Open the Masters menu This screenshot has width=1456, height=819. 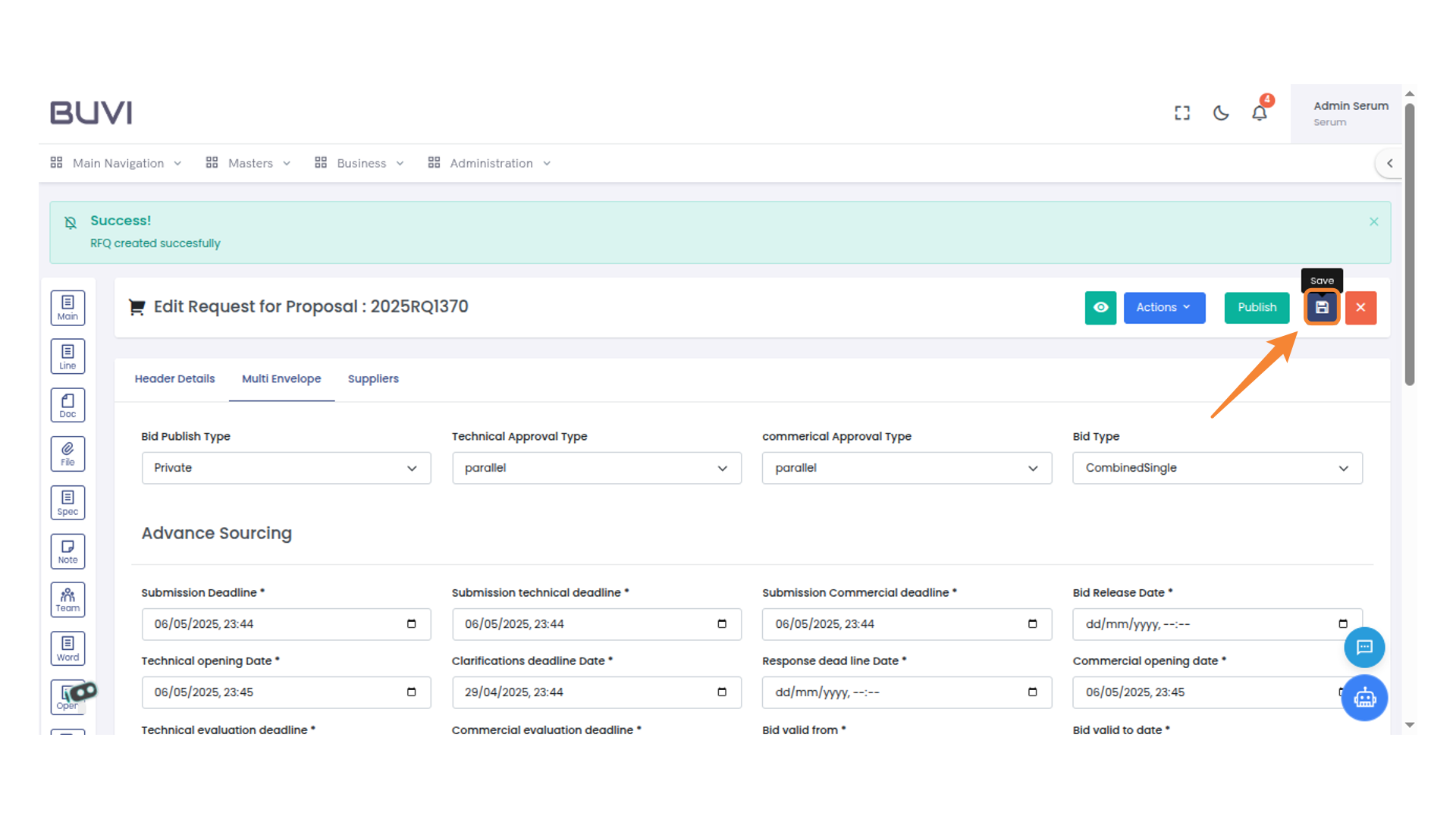click(x=249, y=163)
